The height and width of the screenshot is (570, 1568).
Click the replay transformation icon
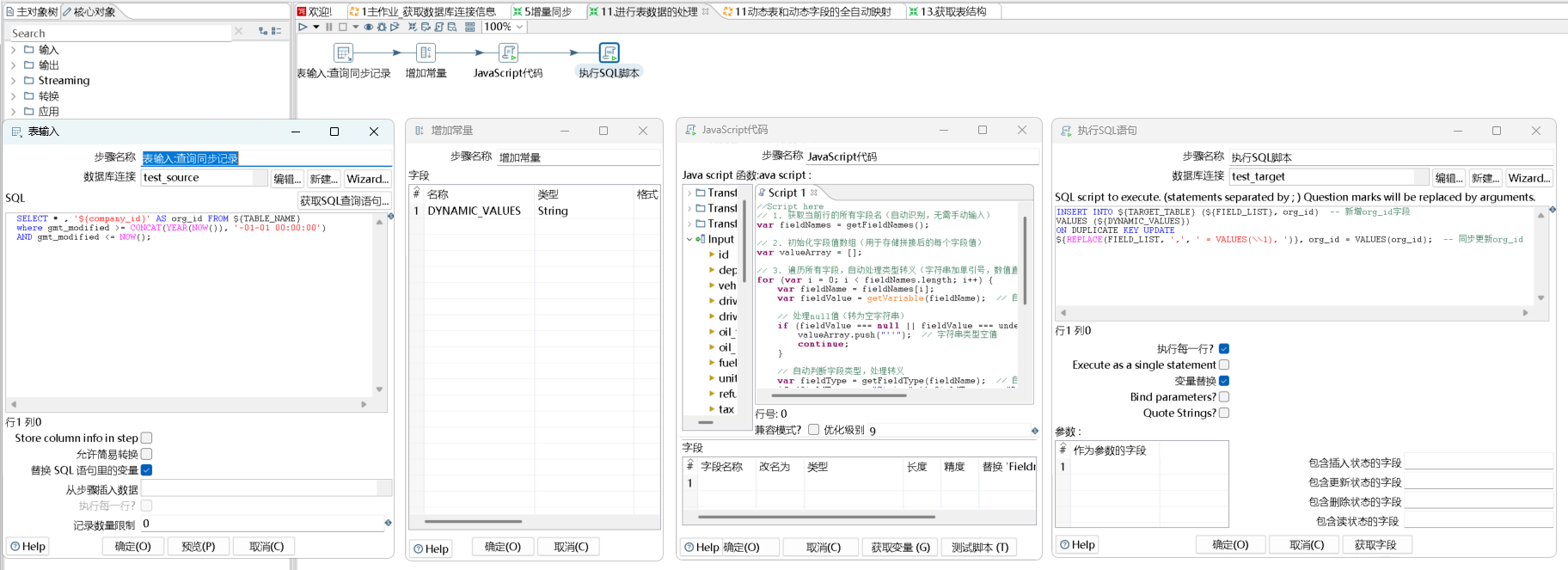click(395, 27)
